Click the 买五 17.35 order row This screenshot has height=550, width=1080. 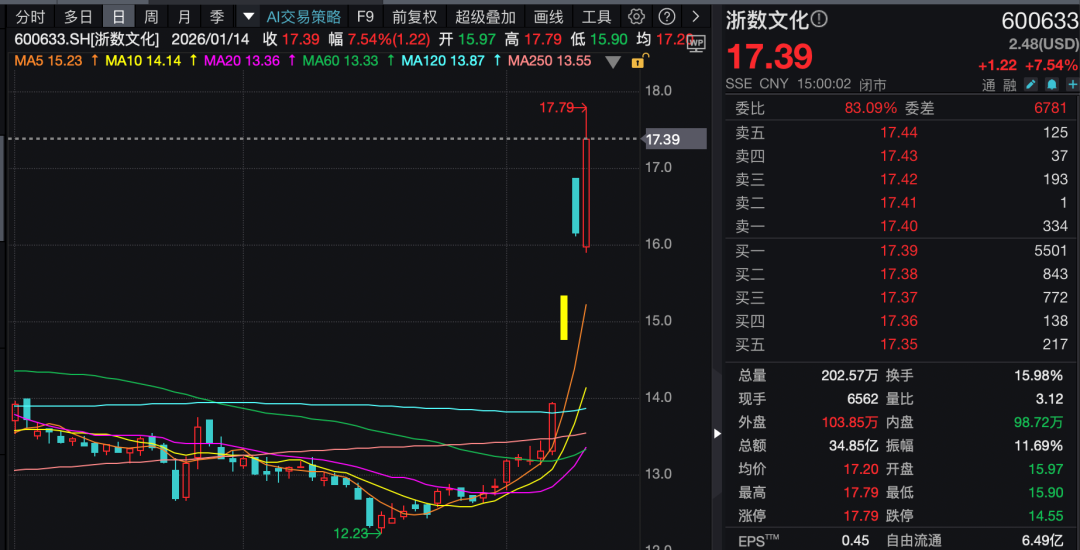coord(902,344)
